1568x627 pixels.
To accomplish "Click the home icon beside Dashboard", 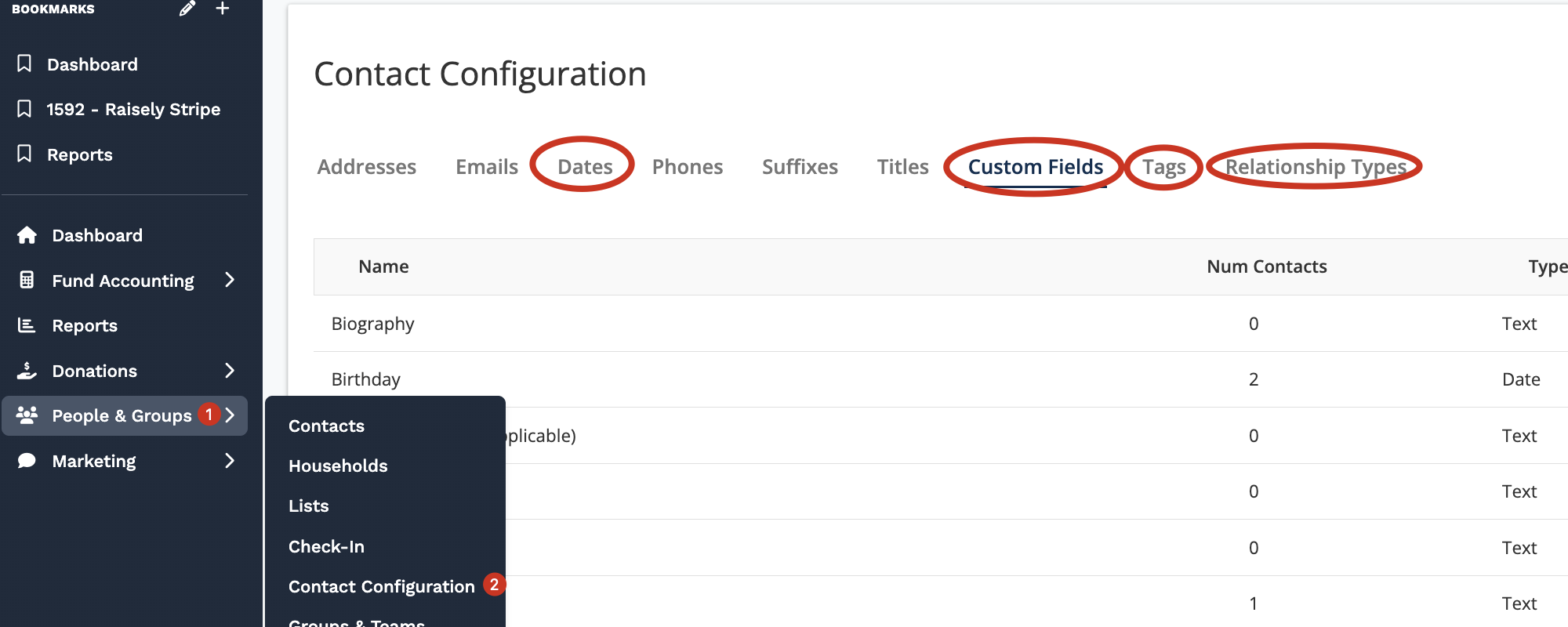I will pyautogui.click(x=27, y=235).
